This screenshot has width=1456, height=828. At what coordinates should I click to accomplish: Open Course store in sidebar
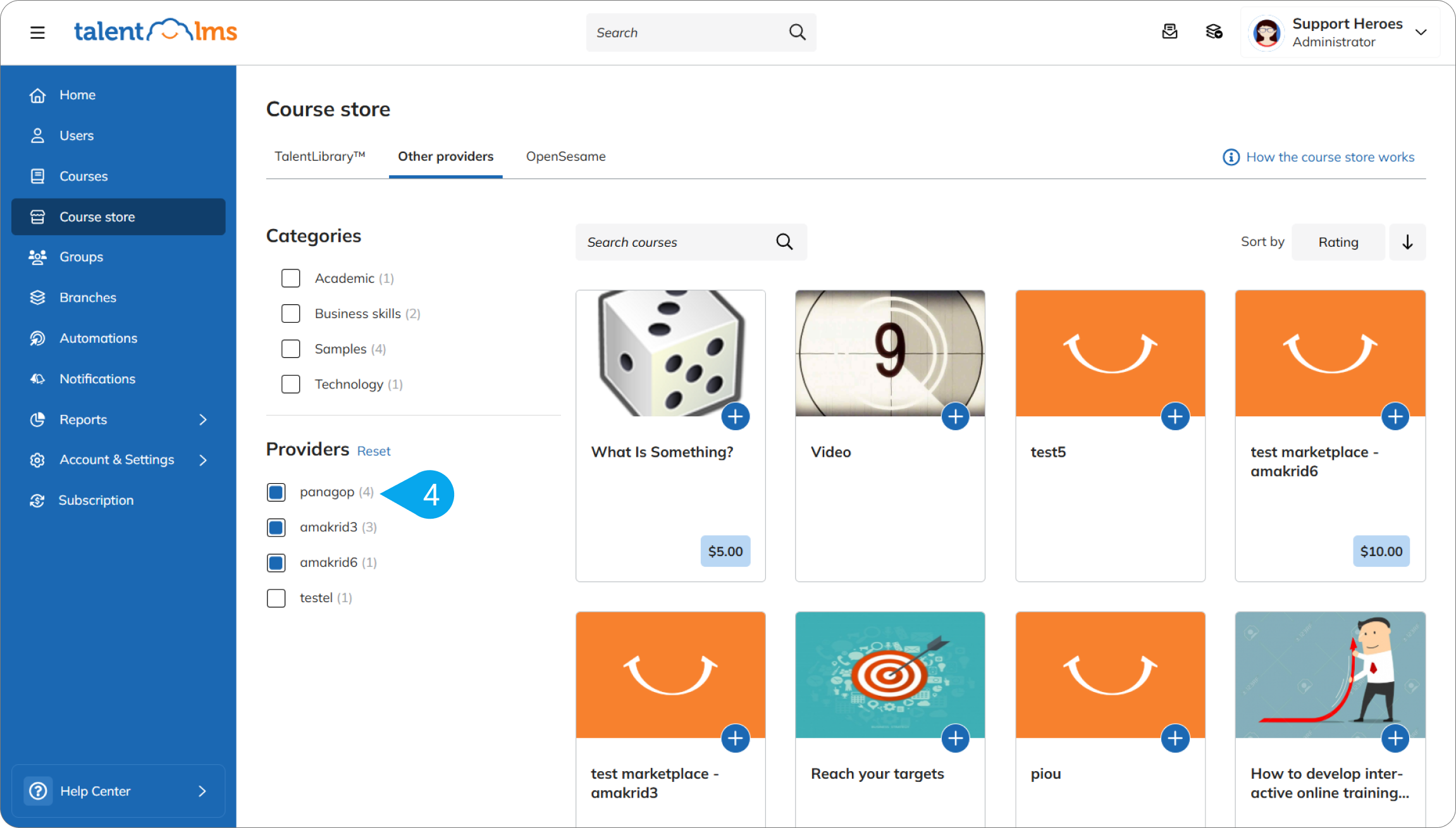point(118,217)
